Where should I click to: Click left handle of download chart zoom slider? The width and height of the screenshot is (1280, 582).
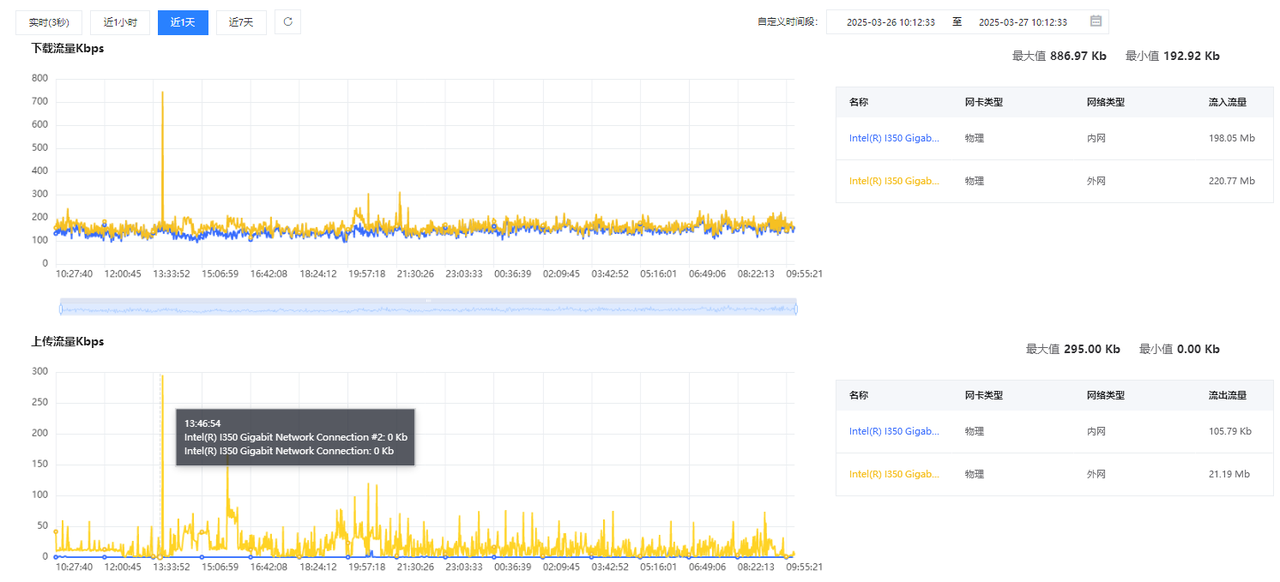(x=60, y=309)
